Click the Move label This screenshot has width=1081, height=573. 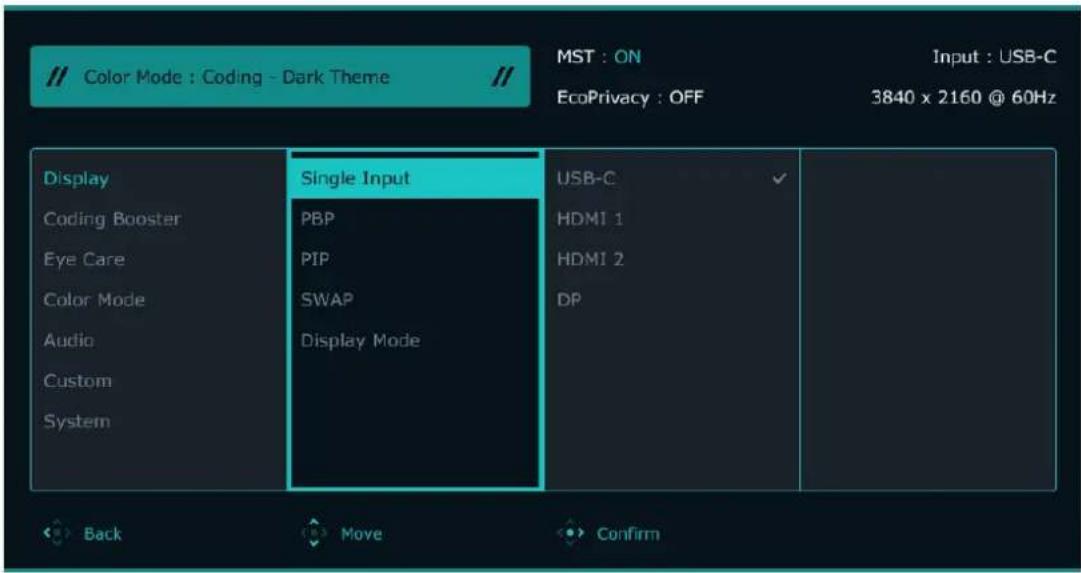[361, 534]
